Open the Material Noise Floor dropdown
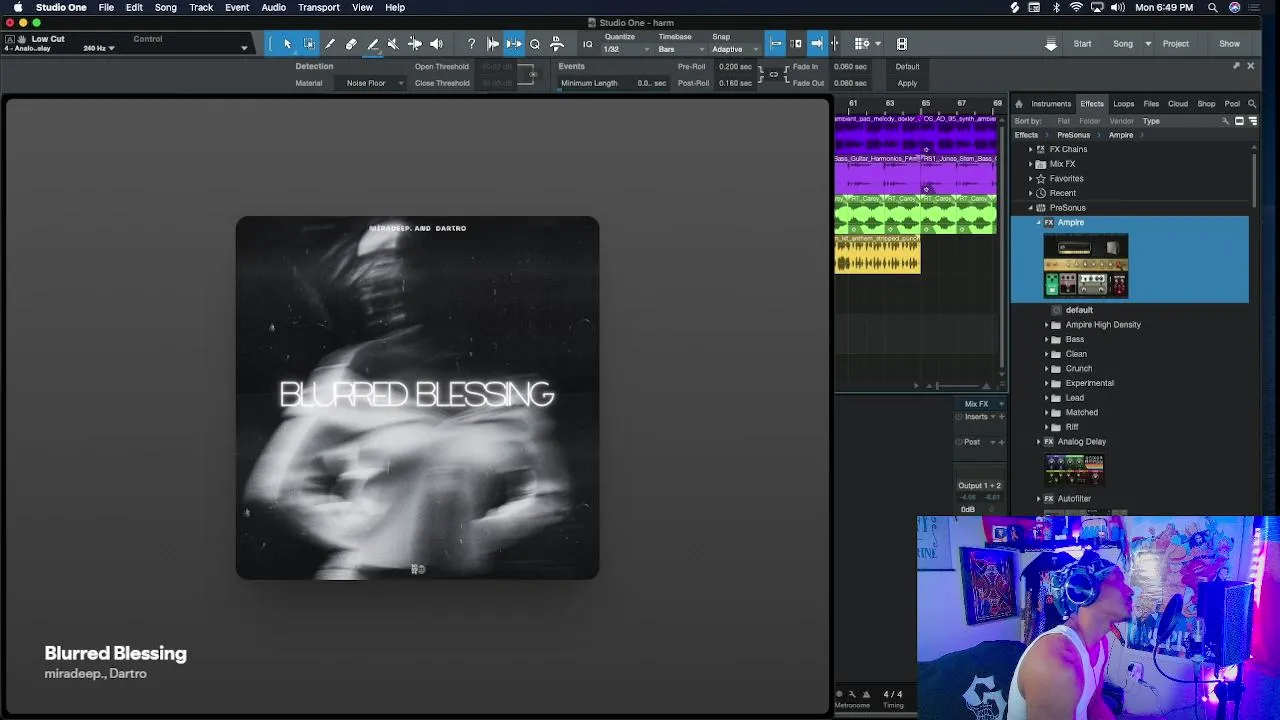 pos(372,83)
